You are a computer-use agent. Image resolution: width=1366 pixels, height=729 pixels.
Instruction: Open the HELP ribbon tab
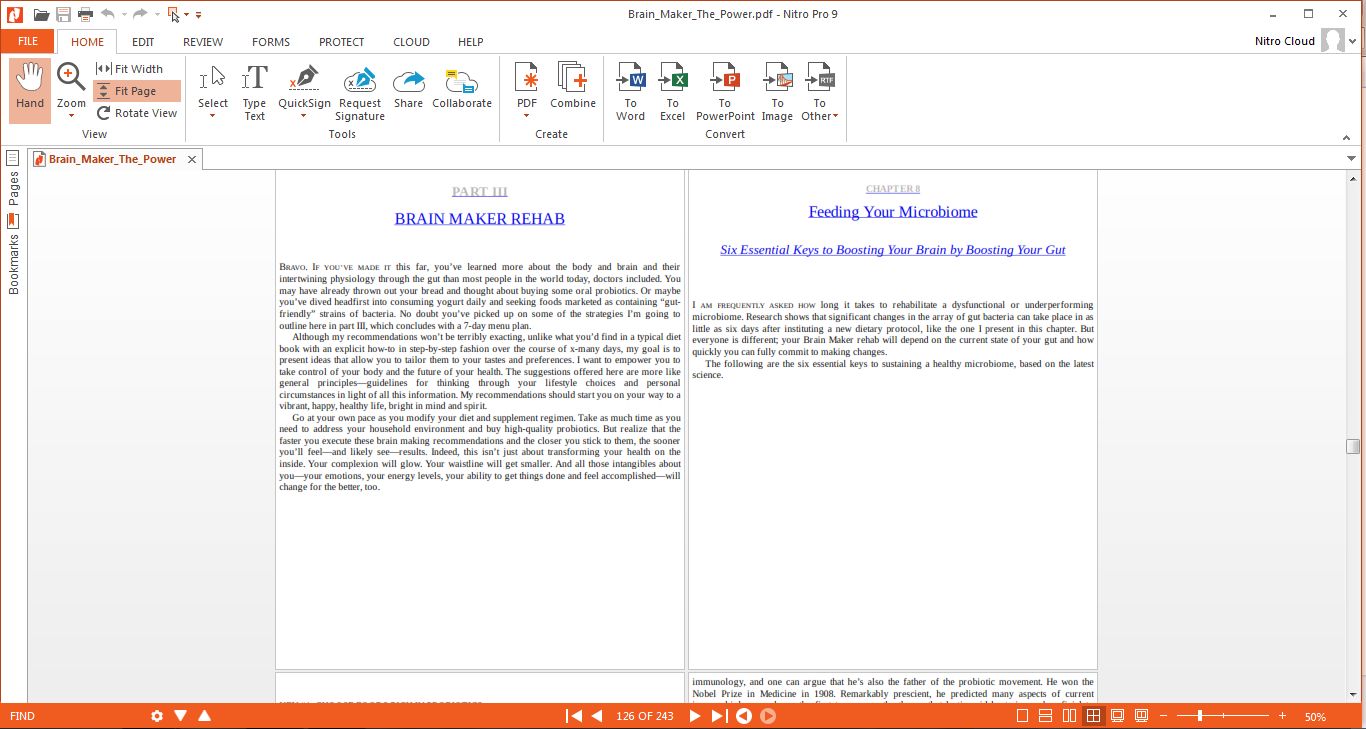pyautogui.click(x=470, y=42)
